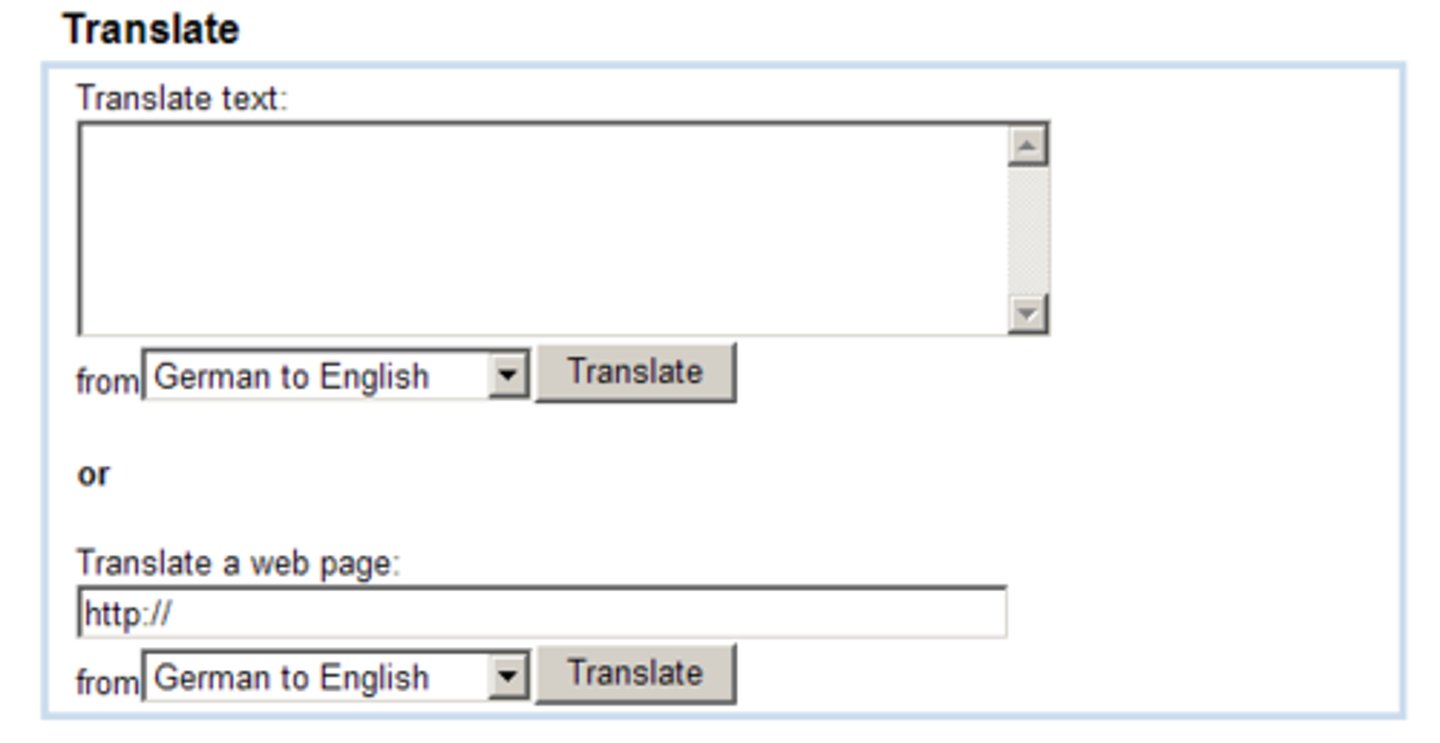Click the 'Translate text:' label
The height and width of the screenshot is (743, 1440).
click(181, 98)
